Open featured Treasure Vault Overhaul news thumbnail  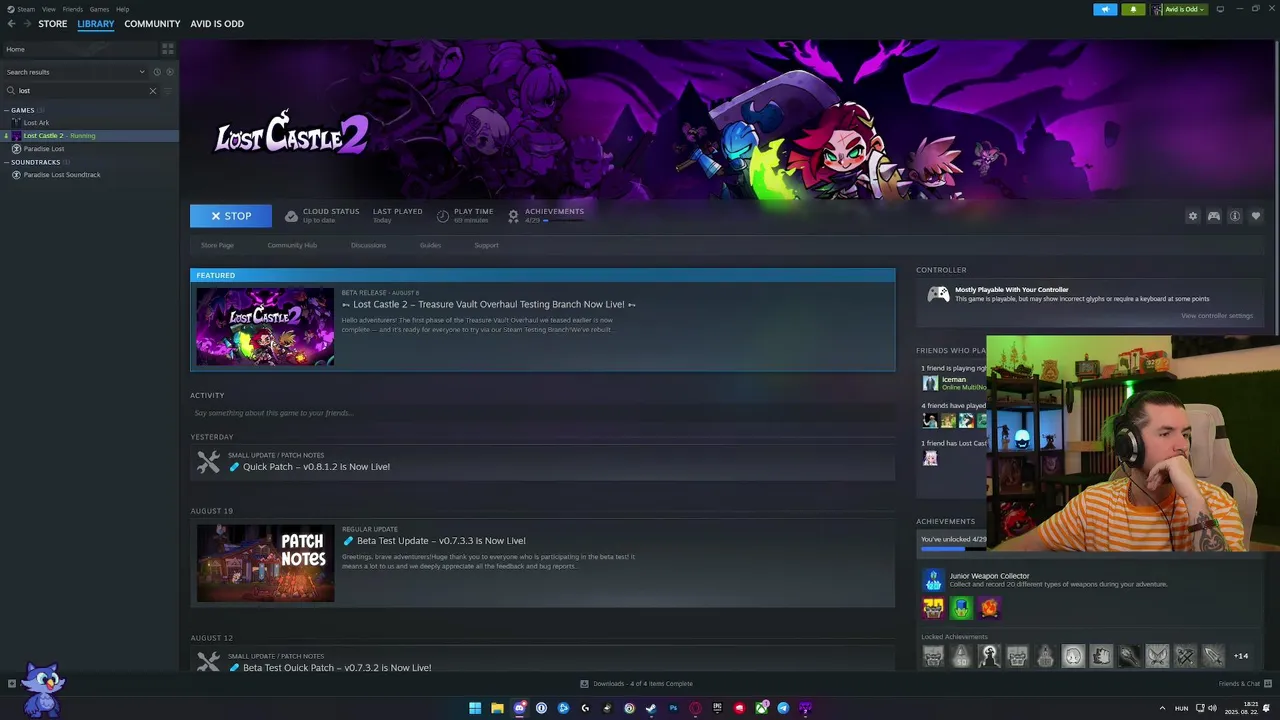pyautogui.click(x=265, y=327)
